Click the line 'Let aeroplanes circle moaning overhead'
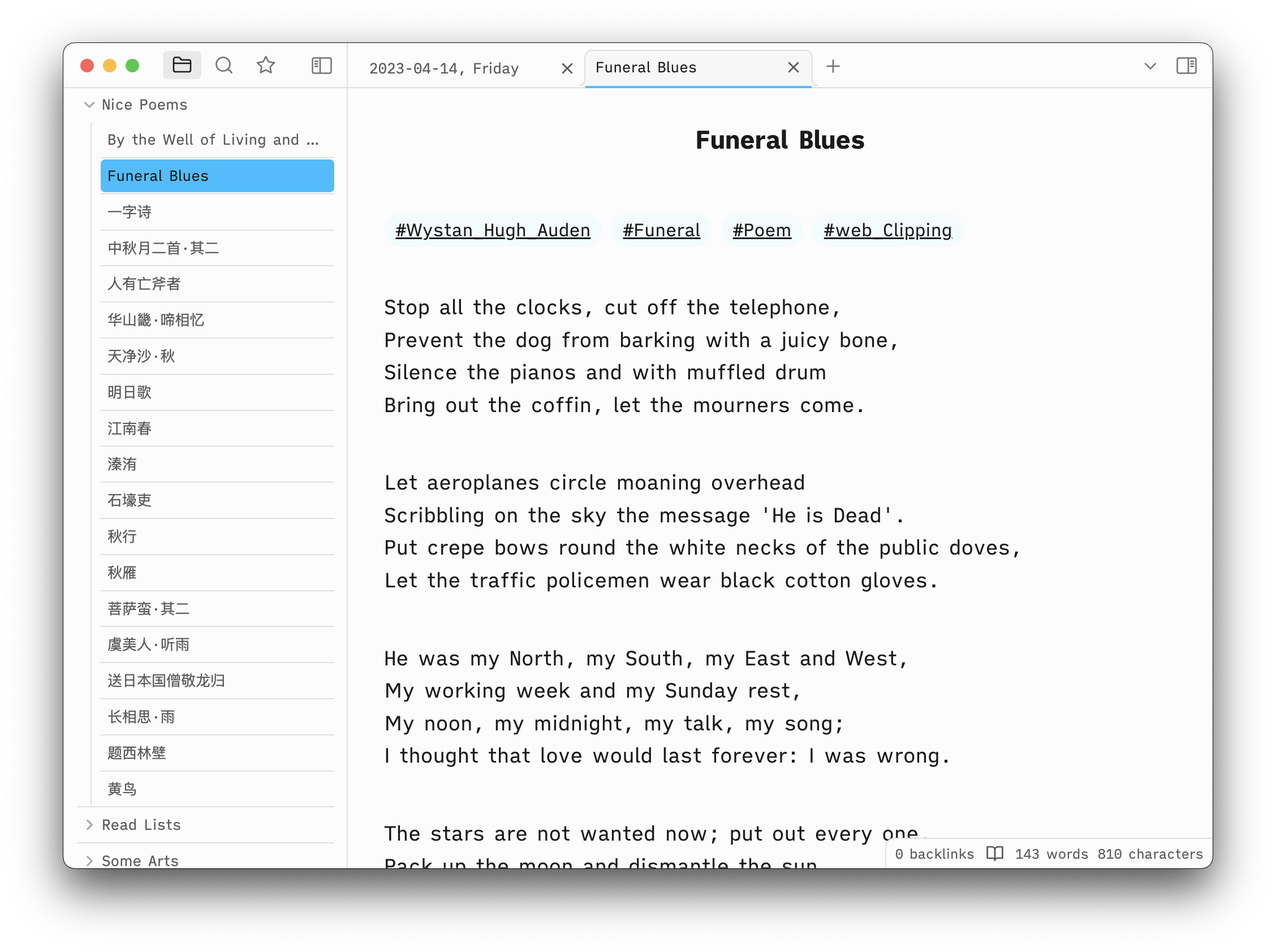 [594, 483]
